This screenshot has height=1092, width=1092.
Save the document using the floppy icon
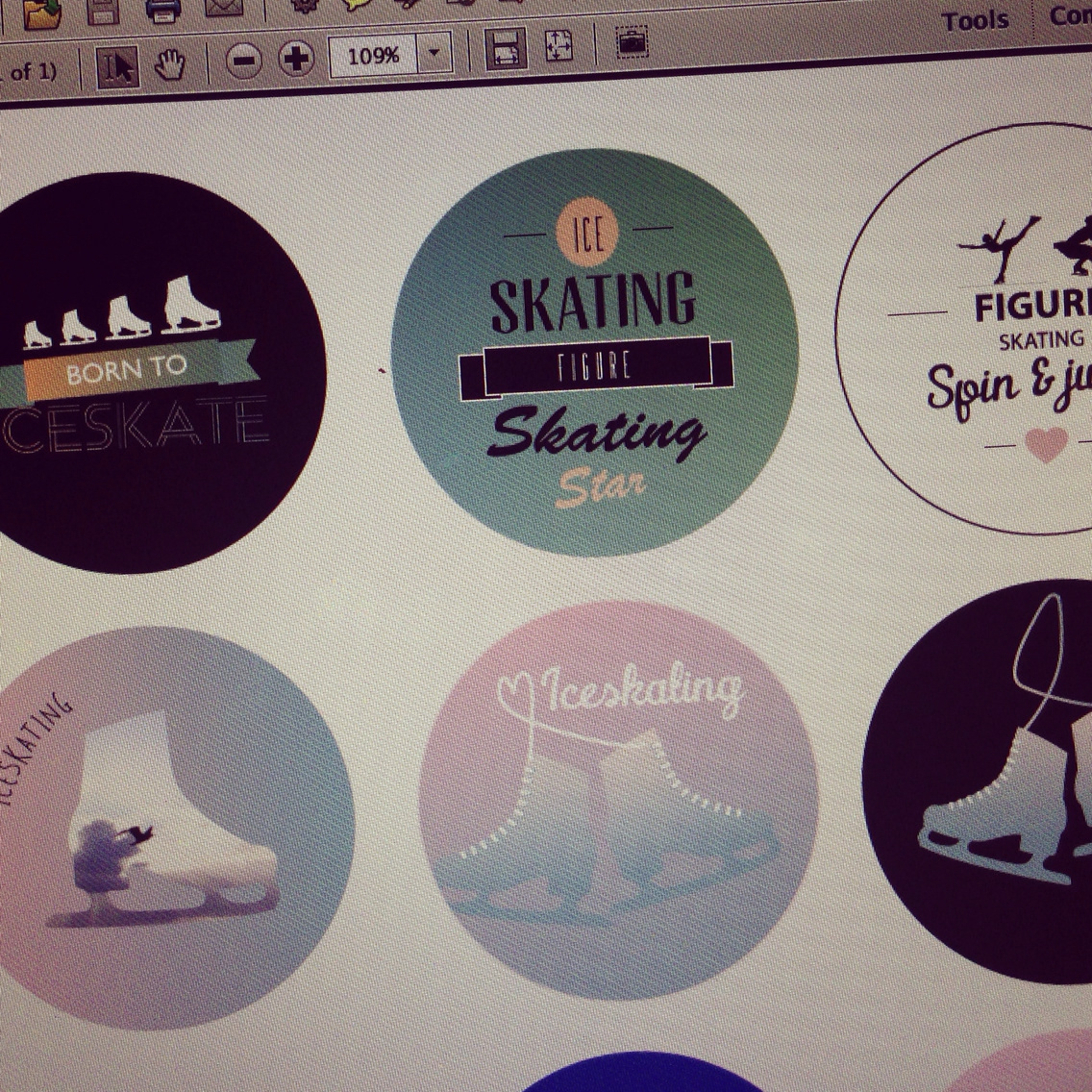(x=104, y=10)
